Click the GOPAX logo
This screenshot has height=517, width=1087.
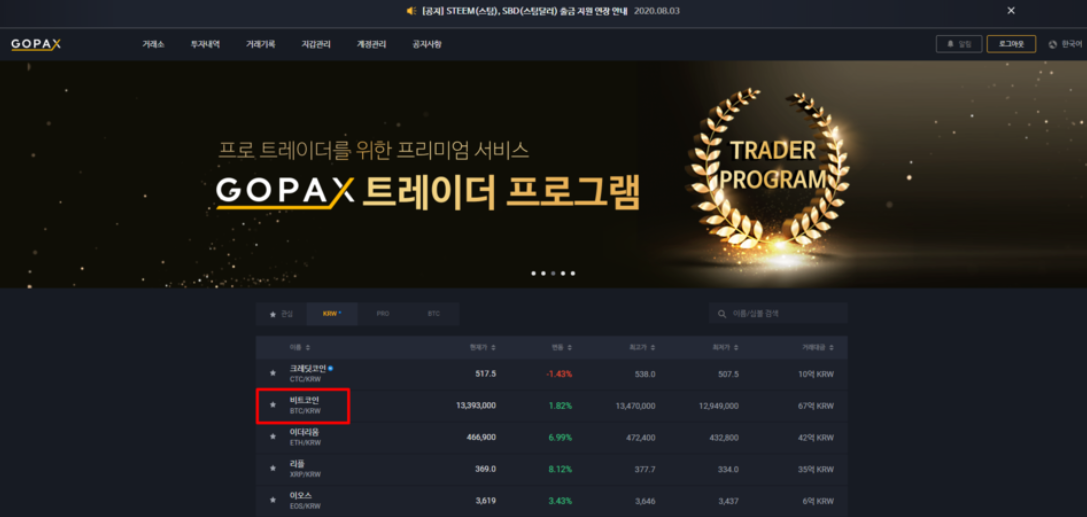(x=35, y=44)
